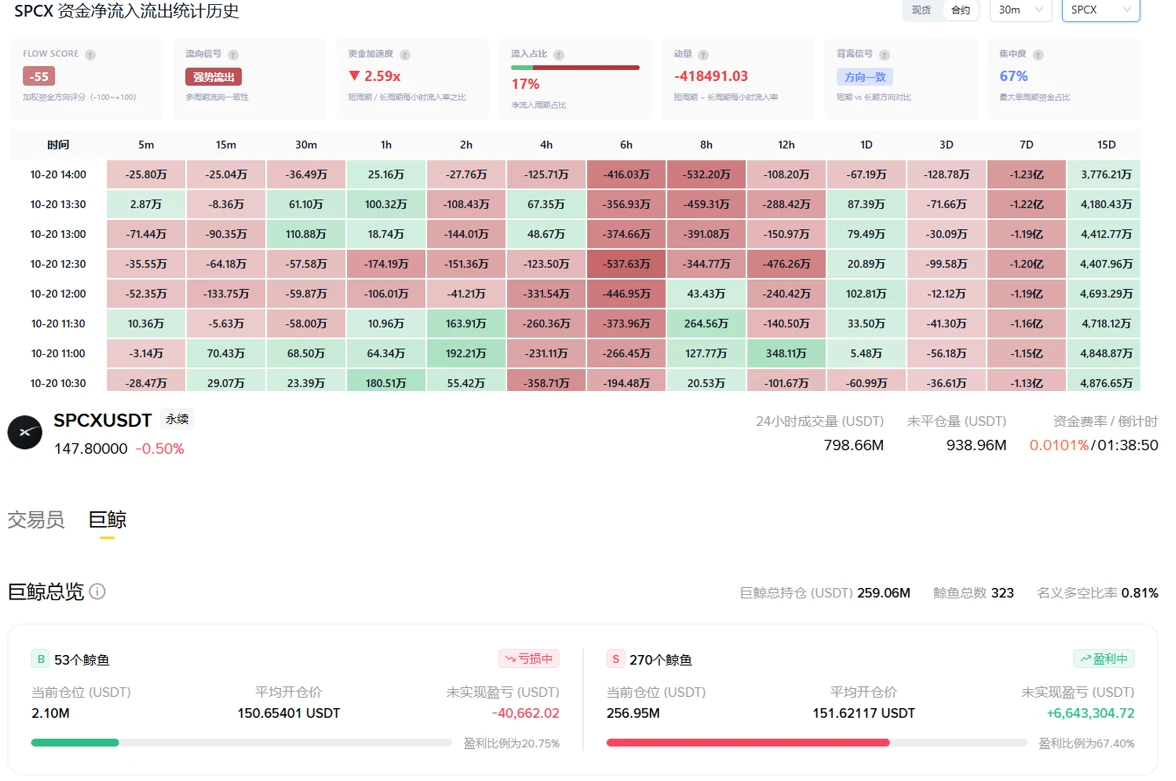Open the FLOW SCORE help tooltip icon

(90, 55)
